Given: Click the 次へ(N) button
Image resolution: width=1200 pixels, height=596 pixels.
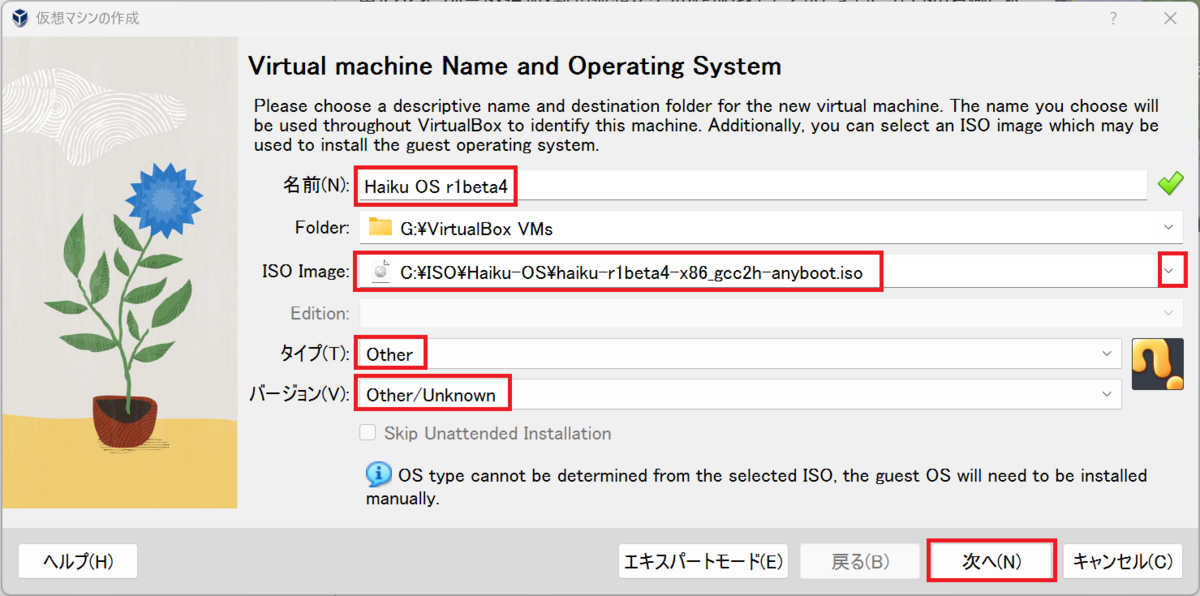Looking at the screenshot, I should coord(991,561).
